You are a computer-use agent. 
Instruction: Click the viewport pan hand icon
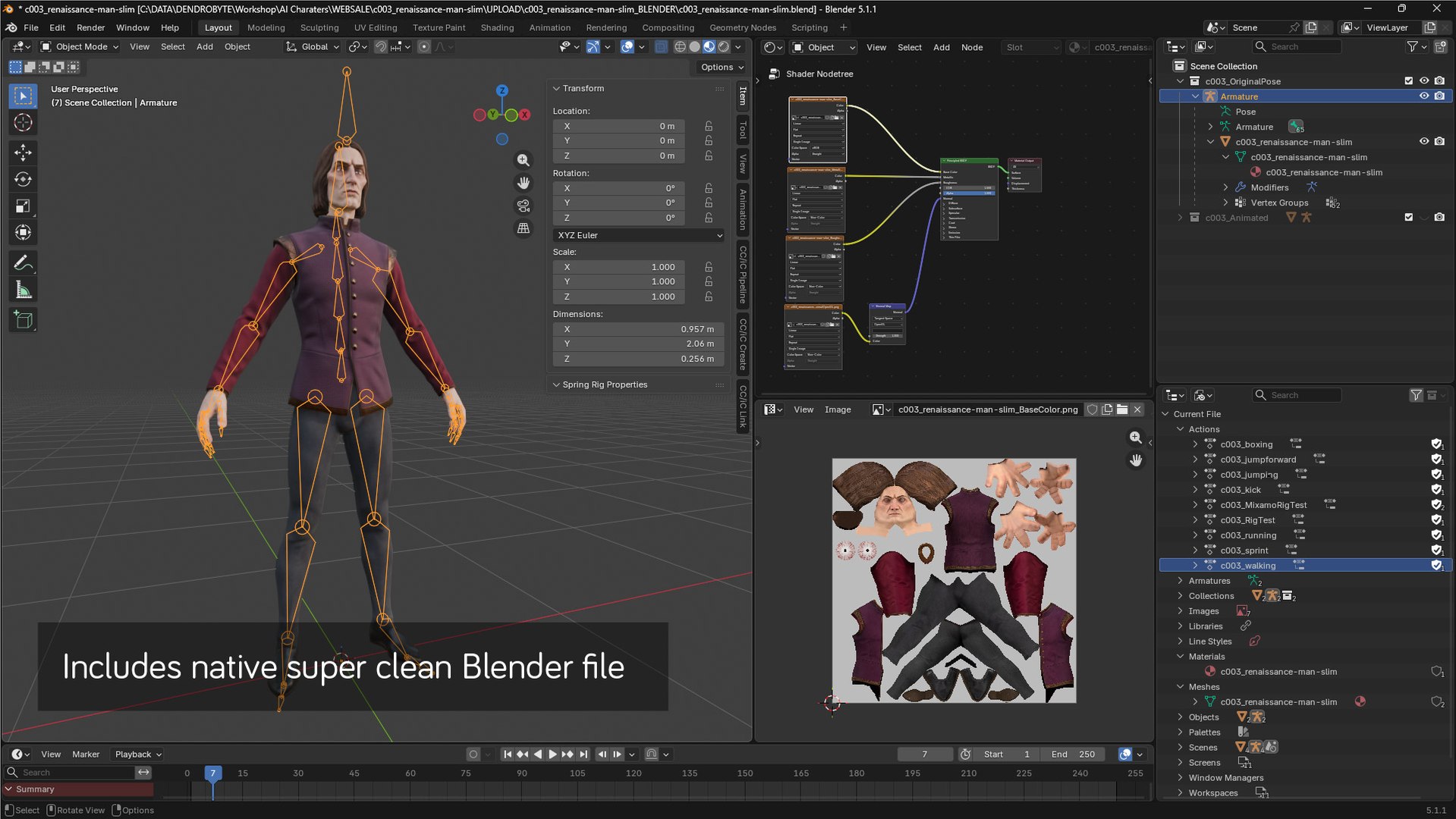pos(524,183)
